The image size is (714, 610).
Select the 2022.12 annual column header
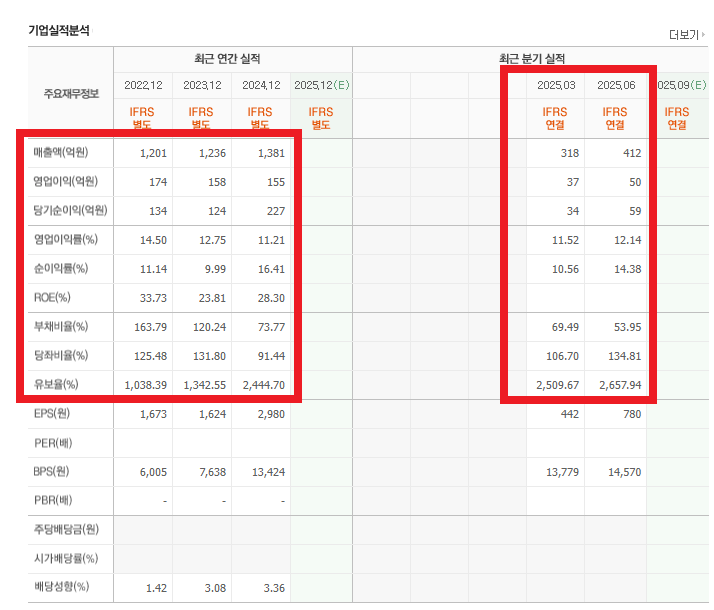tap(143, 86)
